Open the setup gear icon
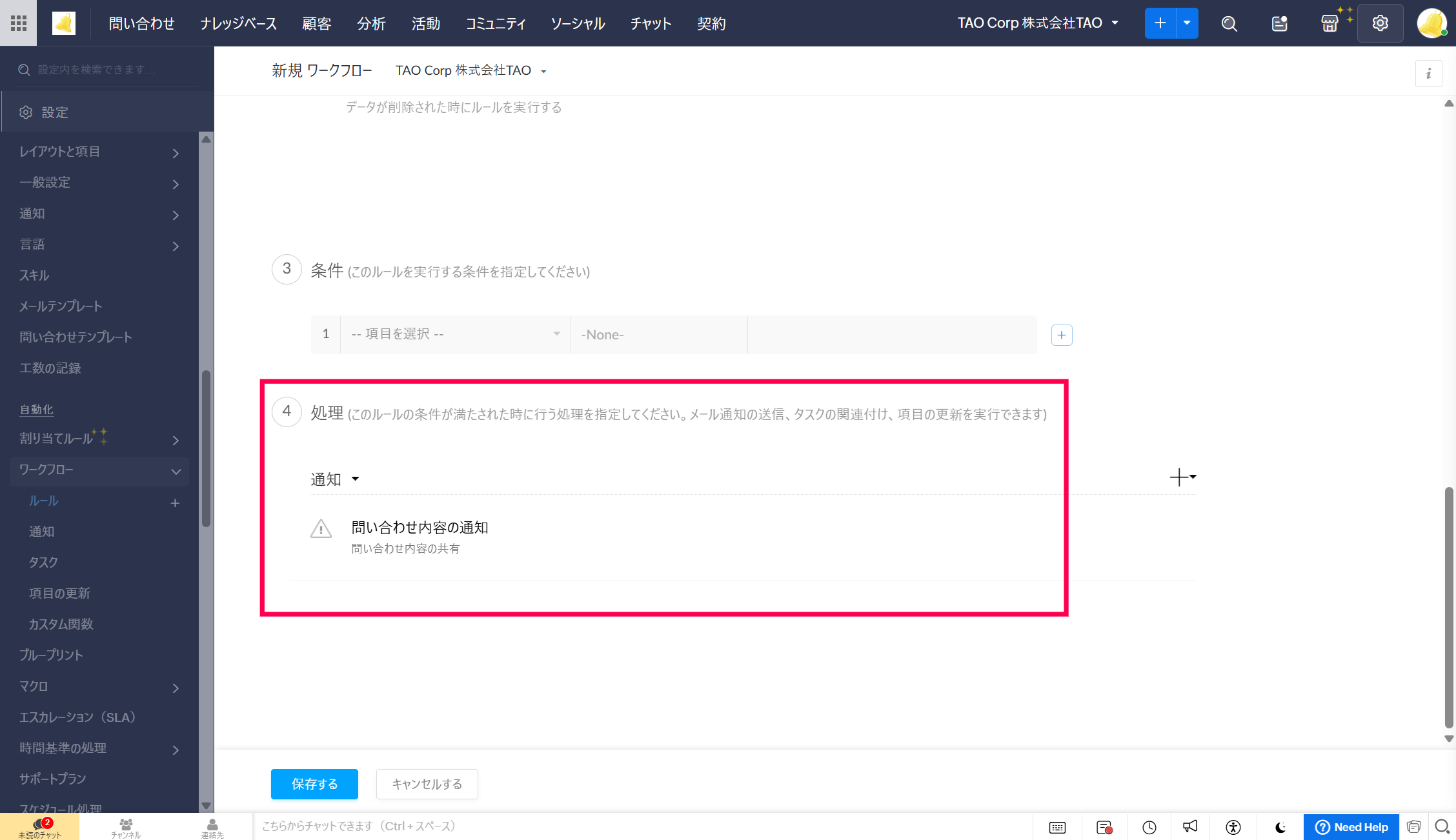1456x840 pixels. pyautogui.click(x=1380, y=24)
